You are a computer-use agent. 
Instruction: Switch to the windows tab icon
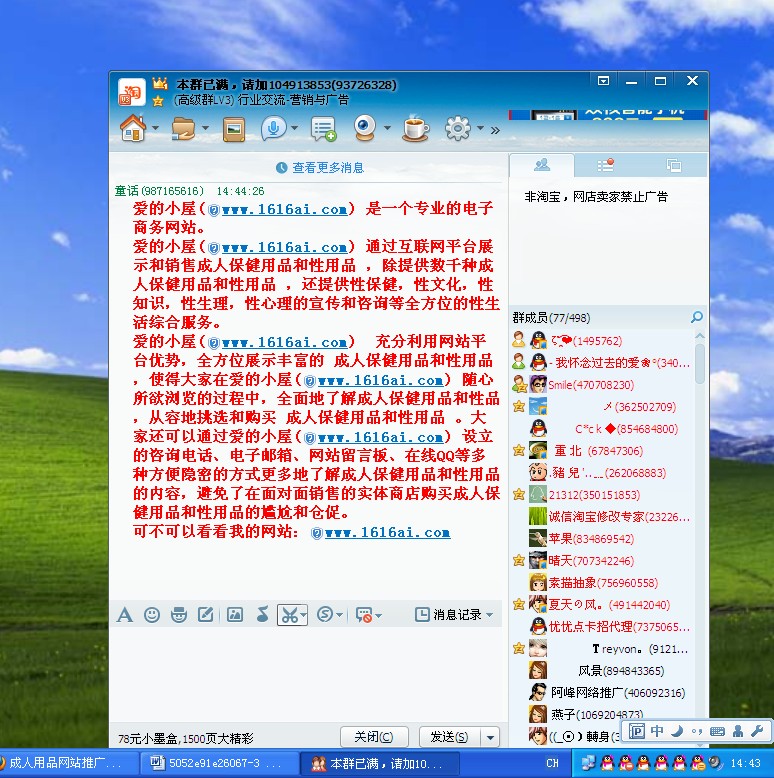[x=674, y=165]
